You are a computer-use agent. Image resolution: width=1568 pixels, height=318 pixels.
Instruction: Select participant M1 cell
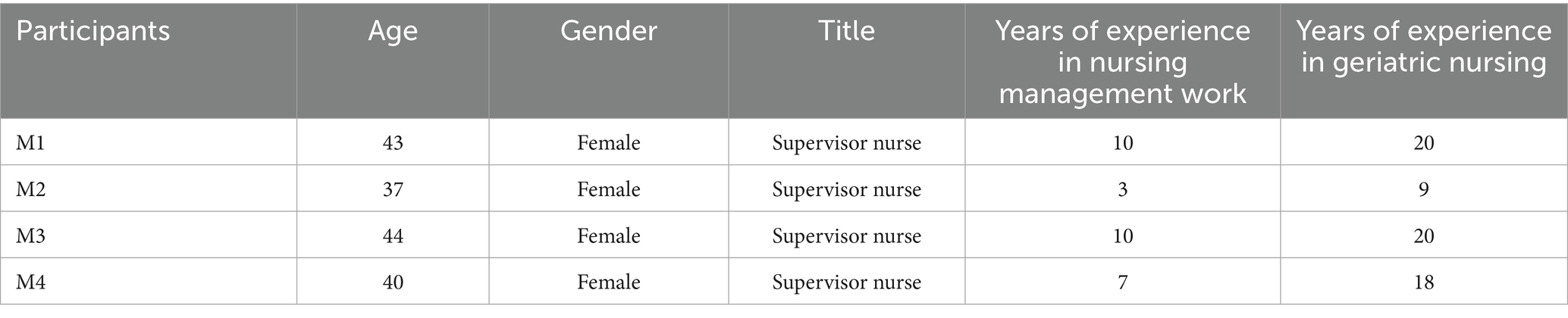(30, 142)
